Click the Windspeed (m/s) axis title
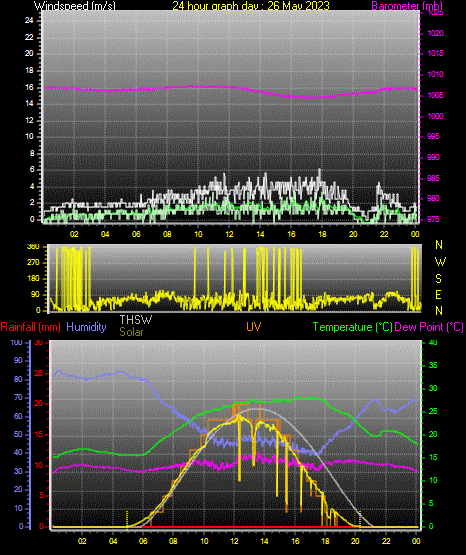Screen dimensions: 466x555 (75, 5)
